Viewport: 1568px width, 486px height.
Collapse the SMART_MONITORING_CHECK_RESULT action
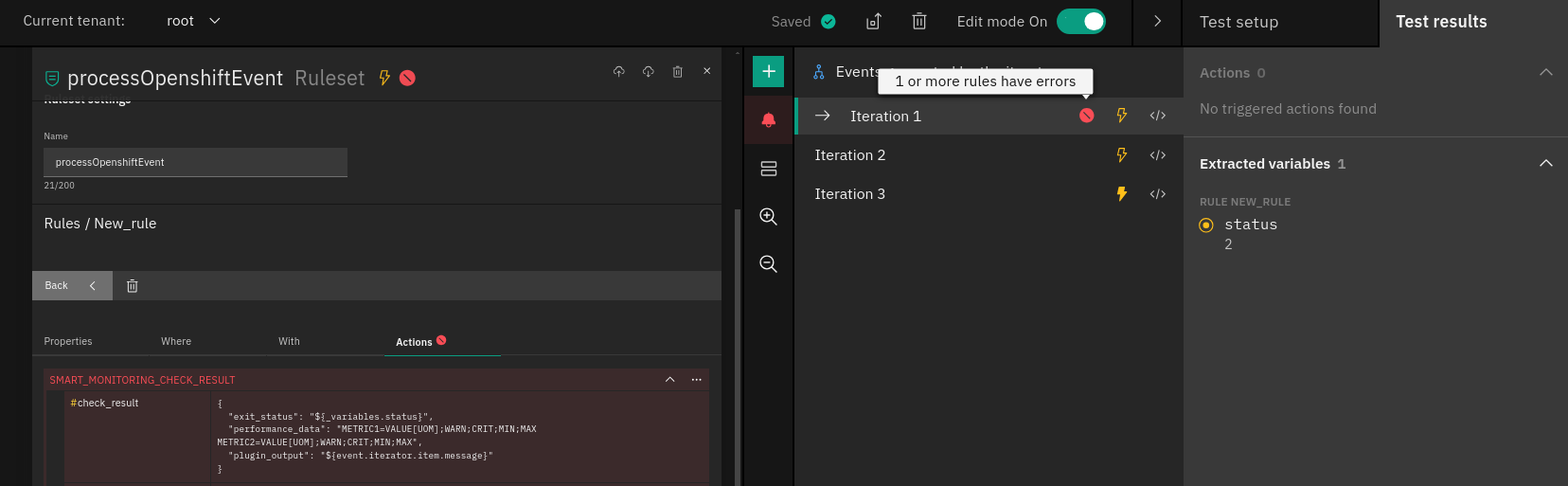pos(669,380)
